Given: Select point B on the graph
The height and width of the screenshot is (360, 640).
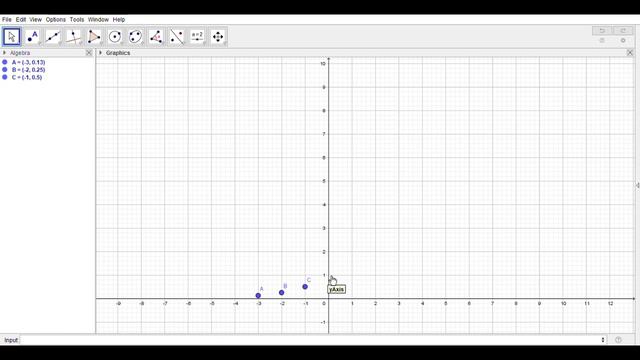Looking at the screenshot, I should 282,293.
